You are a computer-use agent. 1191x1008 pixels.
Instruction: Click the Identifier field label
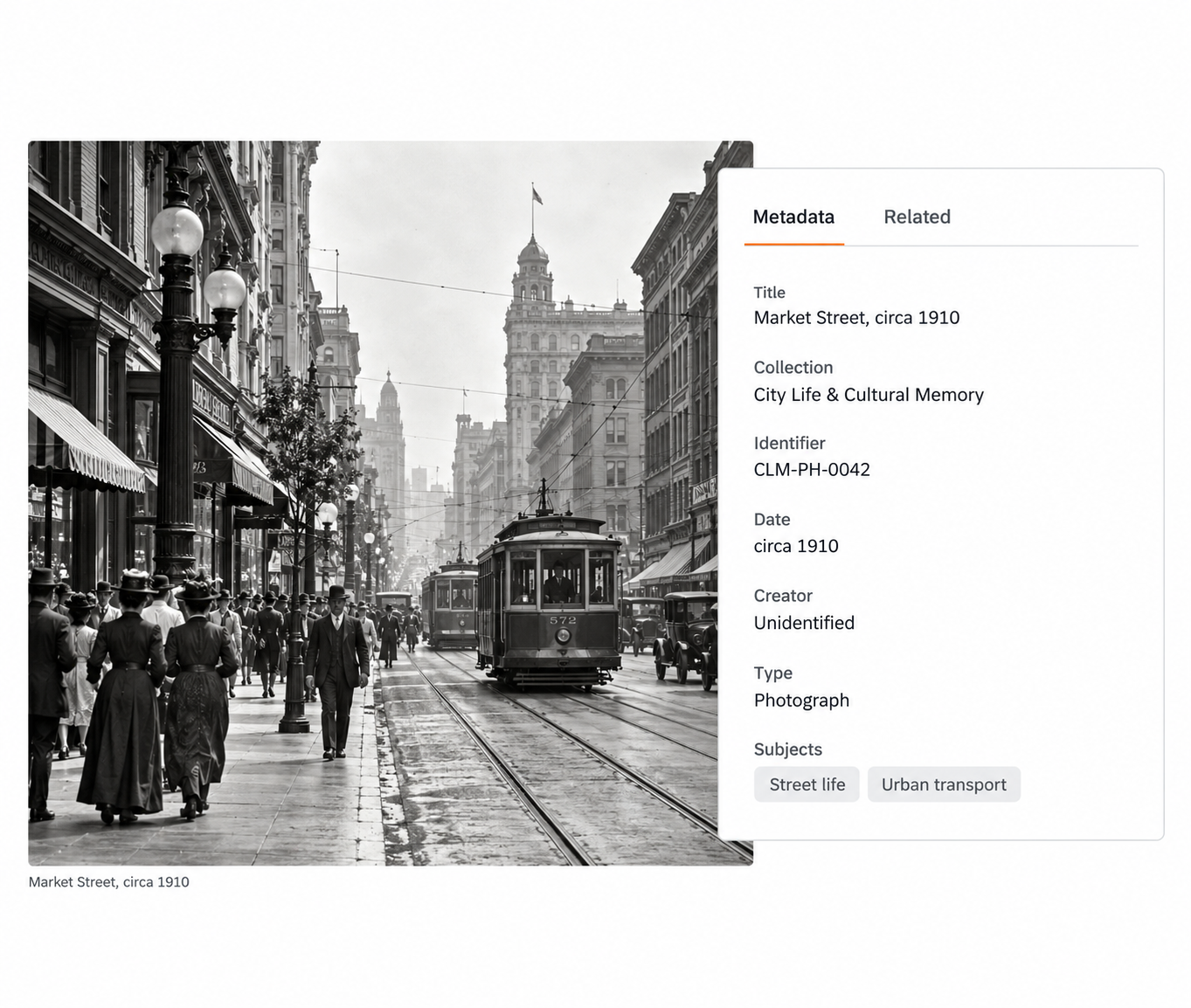click(789, 443)
